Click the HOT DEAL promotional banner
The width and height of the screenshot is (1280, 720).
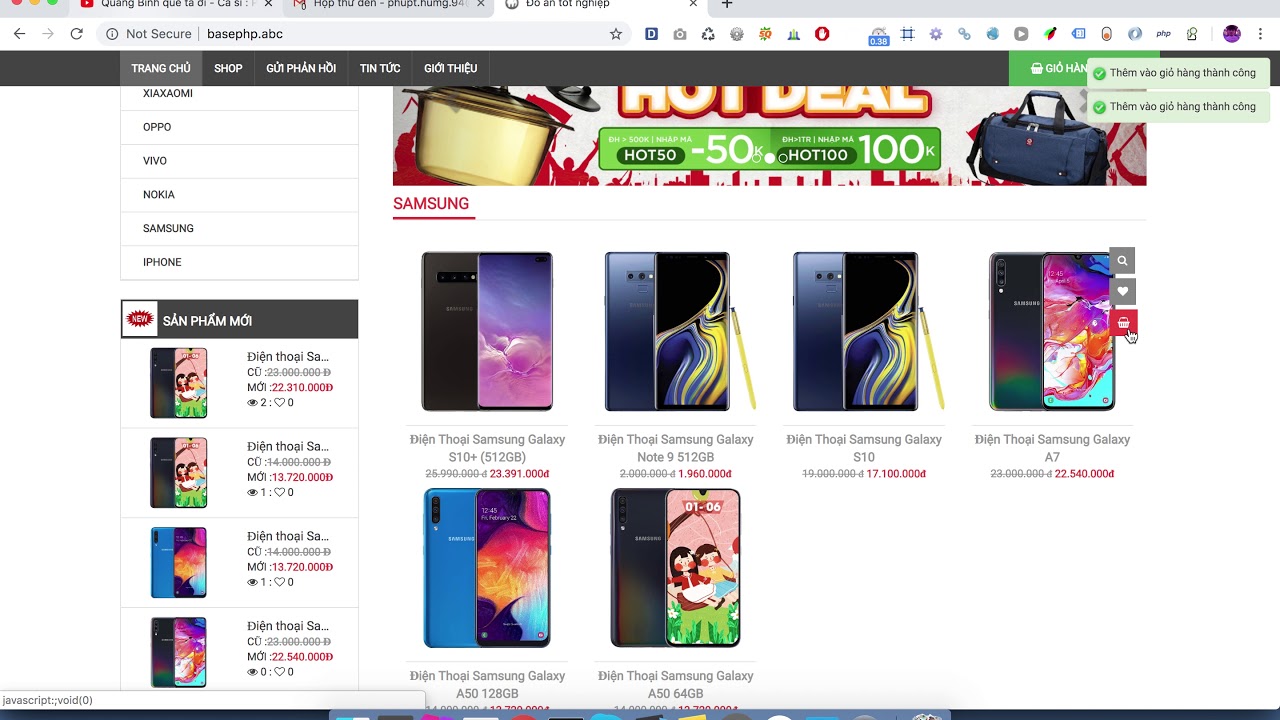click(x=769, y=136)
